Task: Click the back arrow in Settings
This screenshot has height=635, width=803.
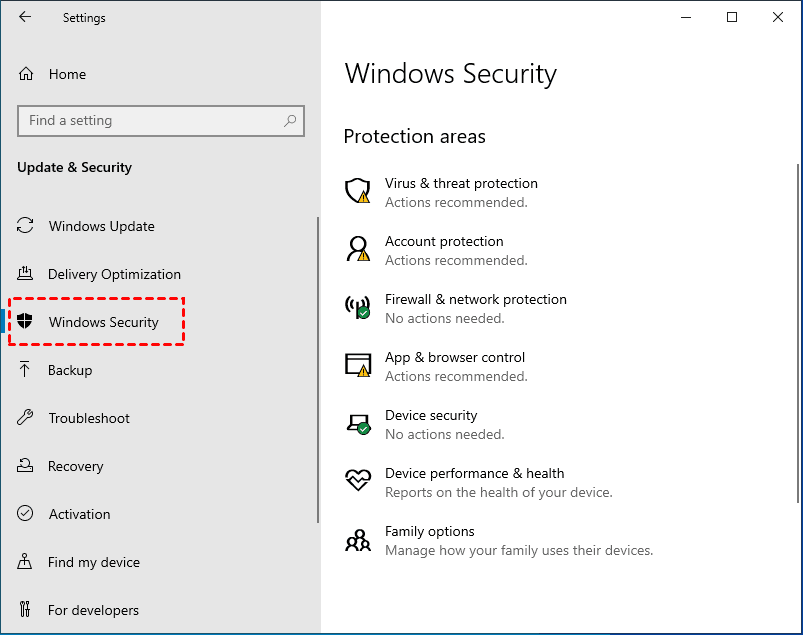Action: [25, 17]
